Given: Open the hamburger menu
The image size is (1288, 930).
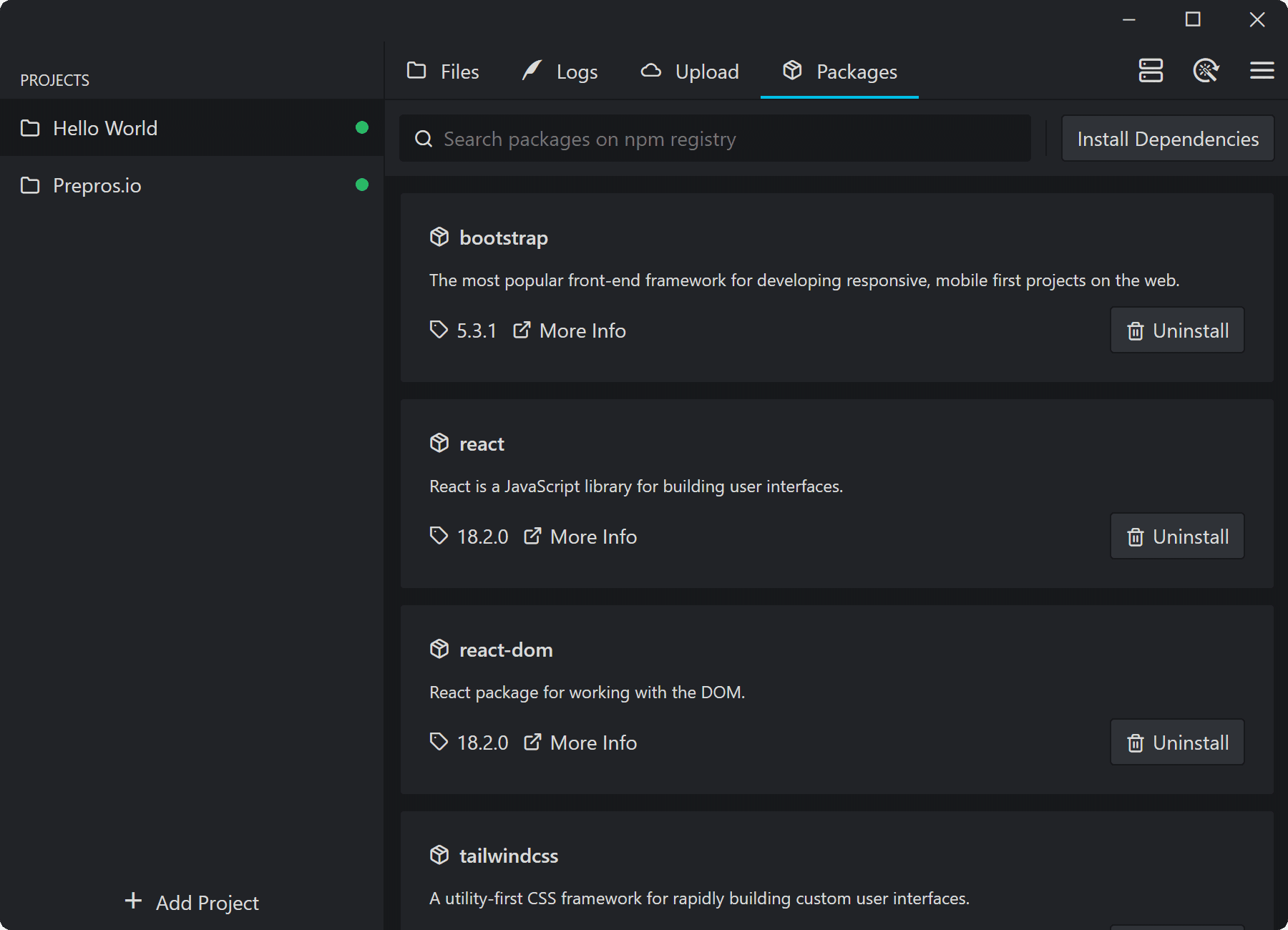Looking at the screenshot, I should tap(1262, 71).
